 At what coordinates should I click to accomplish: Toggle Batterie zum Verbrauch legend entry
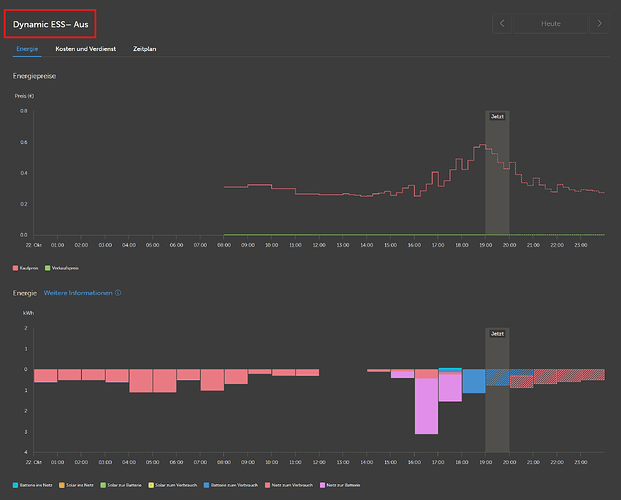point(230,485)
